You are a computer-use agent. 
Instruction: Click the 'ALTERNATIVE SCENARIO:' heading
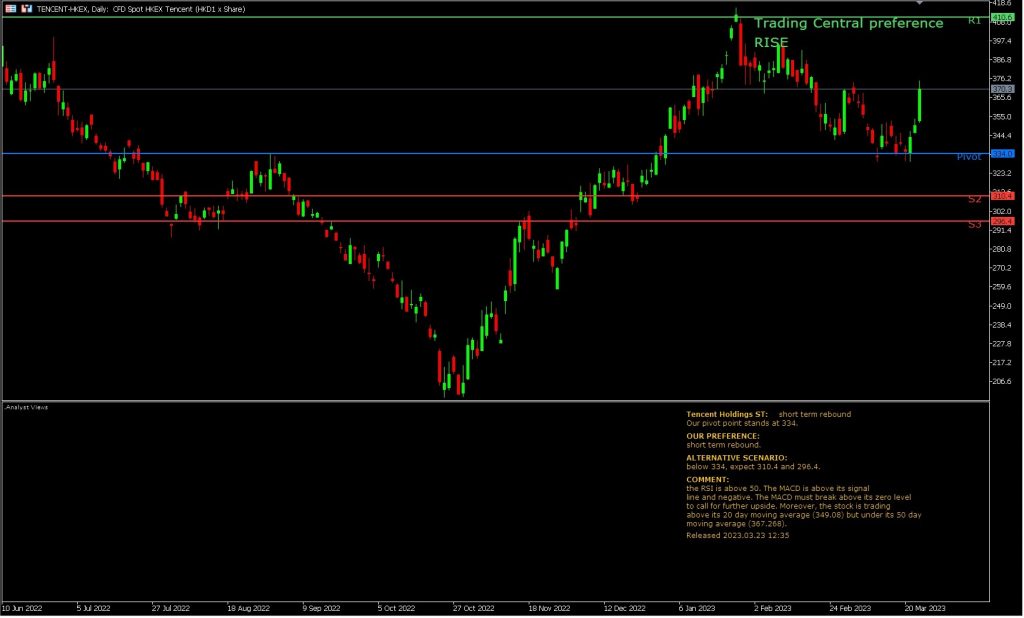[737, 459]
